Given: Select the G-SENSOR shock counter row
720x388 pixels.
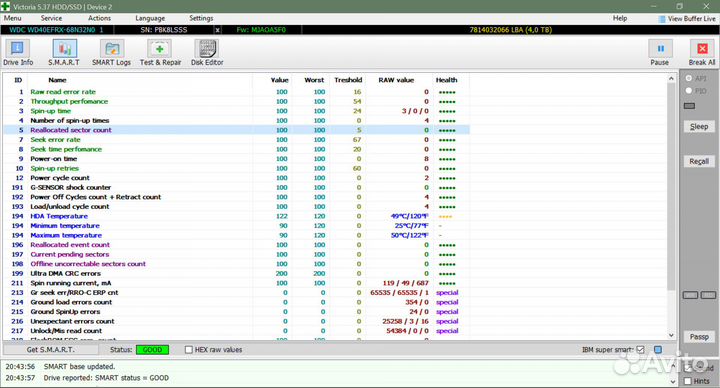Looking at the screenshot, I should [236, 187].
